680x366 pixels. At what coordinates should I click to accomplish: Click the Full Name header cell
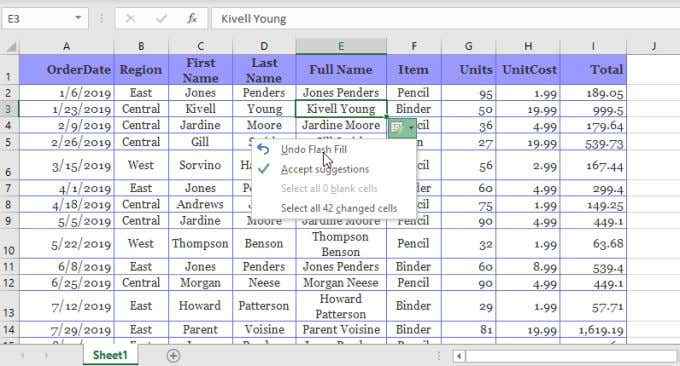pos(341,69)
